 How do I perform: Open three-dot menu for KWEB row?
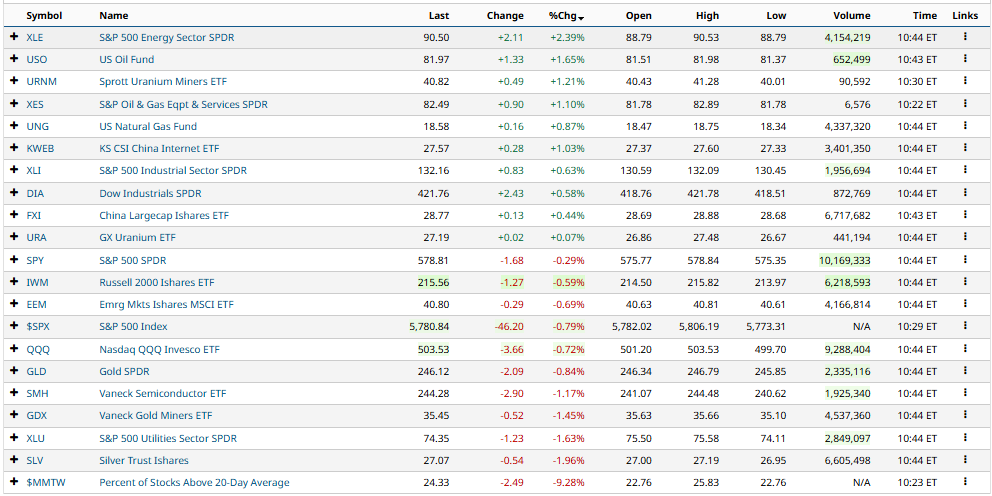965,148
